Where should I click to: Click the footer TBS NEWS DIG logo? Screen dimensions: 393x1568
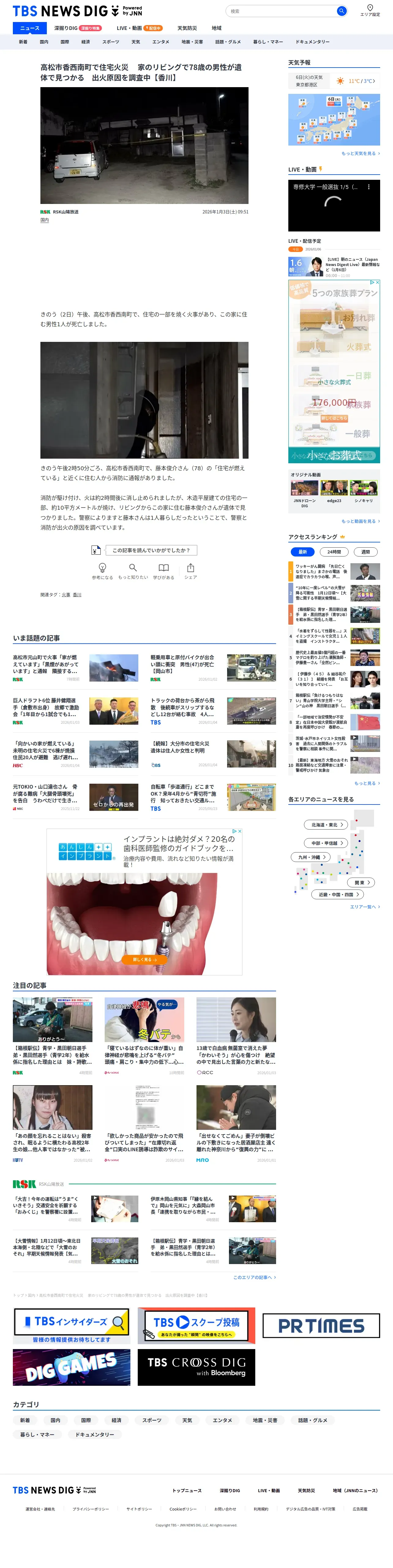(x=54, y=1490)
